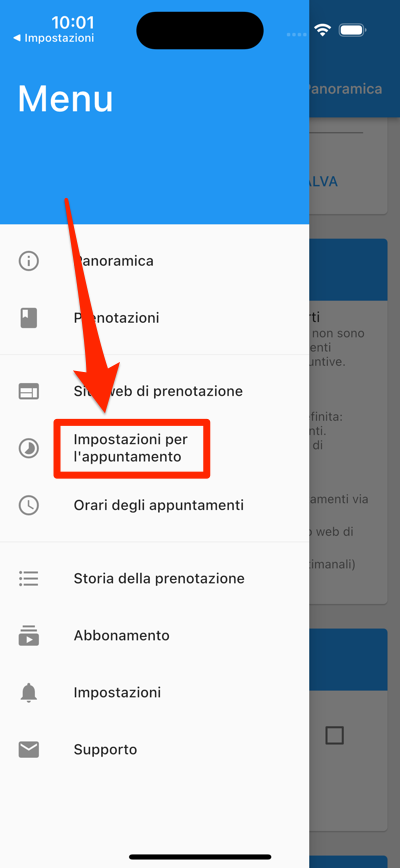Tap the Prenotazioni bookmark icon
The width and height of the screenshot is (400, 868).
(29, 318)
